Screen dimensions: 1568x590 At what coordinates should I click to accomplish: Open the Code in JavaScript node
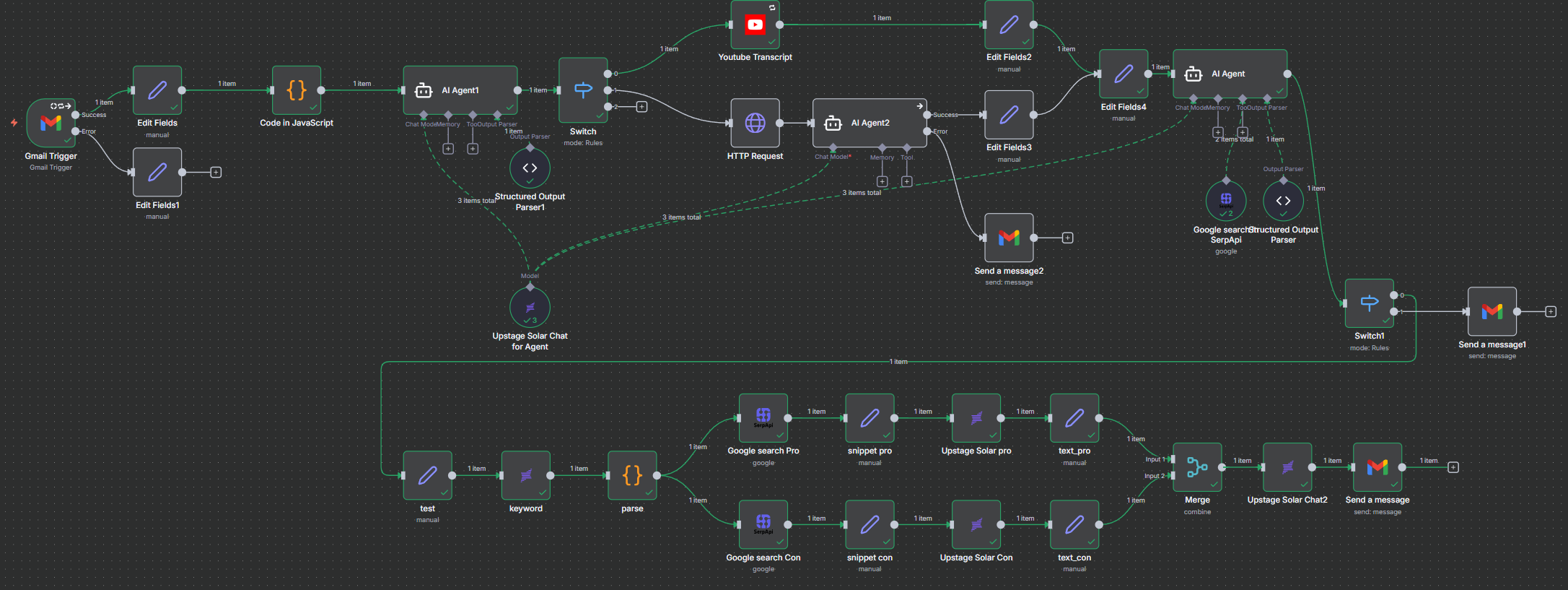tap(297, 90)
